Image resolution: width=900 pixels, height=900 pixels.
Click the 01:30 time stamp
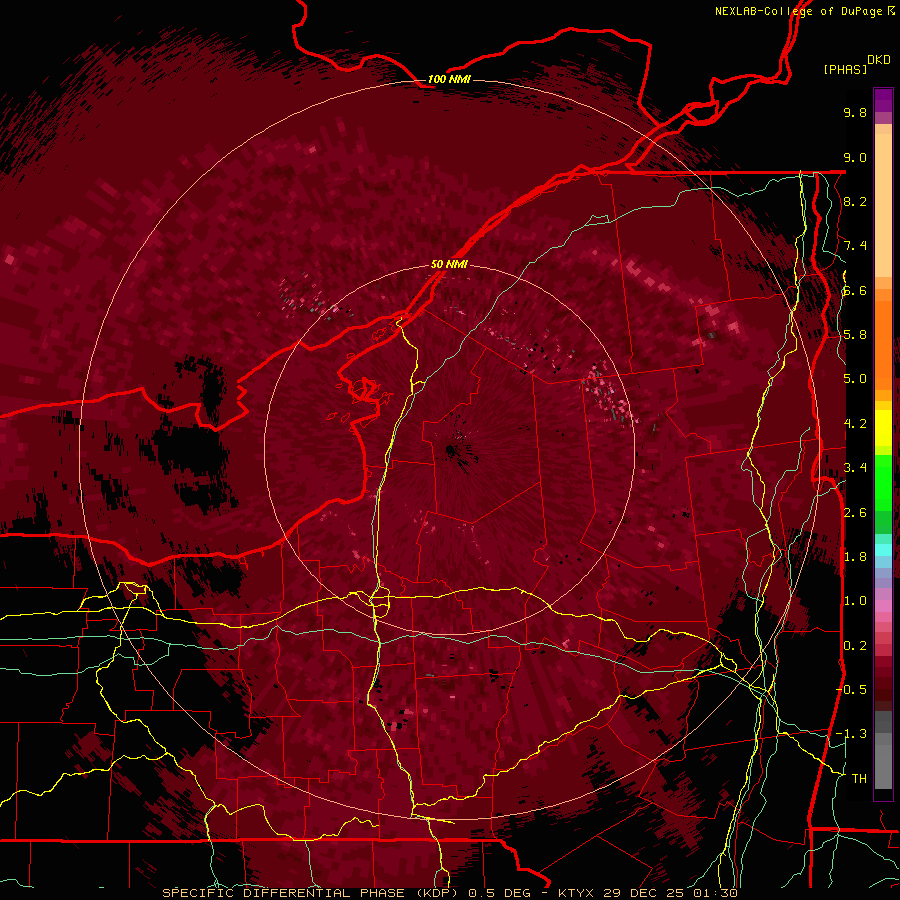pos(715,893)
